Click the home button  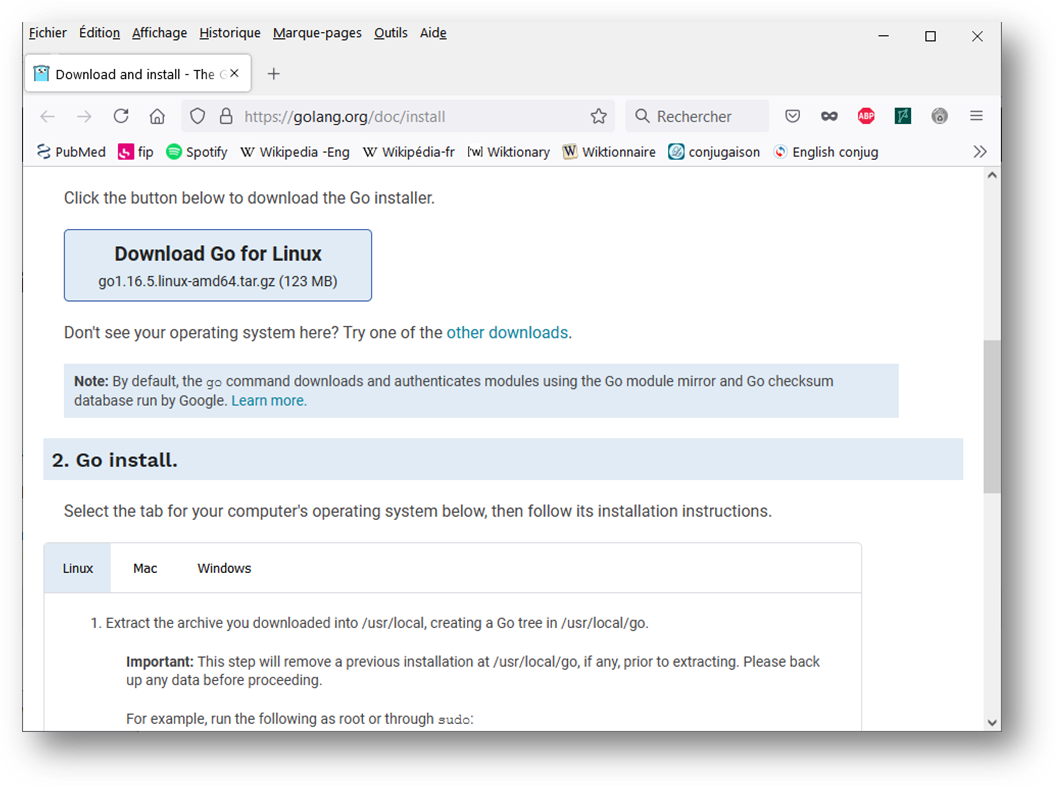pyautogui.click(x=158, y=116)
